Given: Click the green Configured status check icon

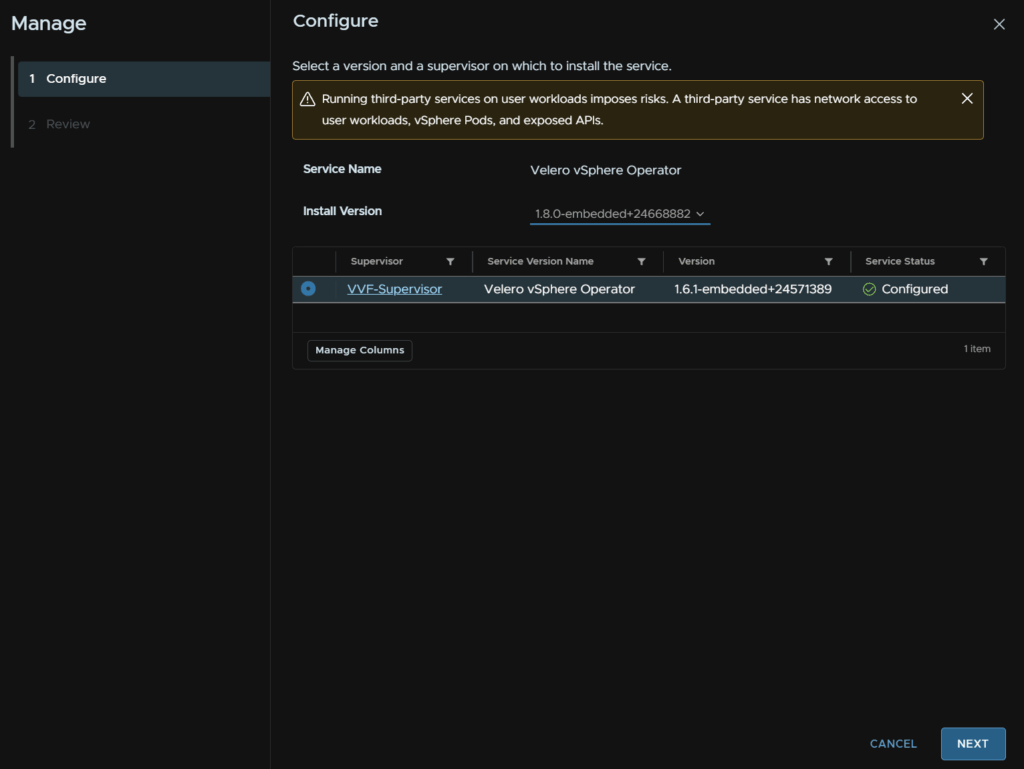Looking at the screenshot, I should coord(869,289).
